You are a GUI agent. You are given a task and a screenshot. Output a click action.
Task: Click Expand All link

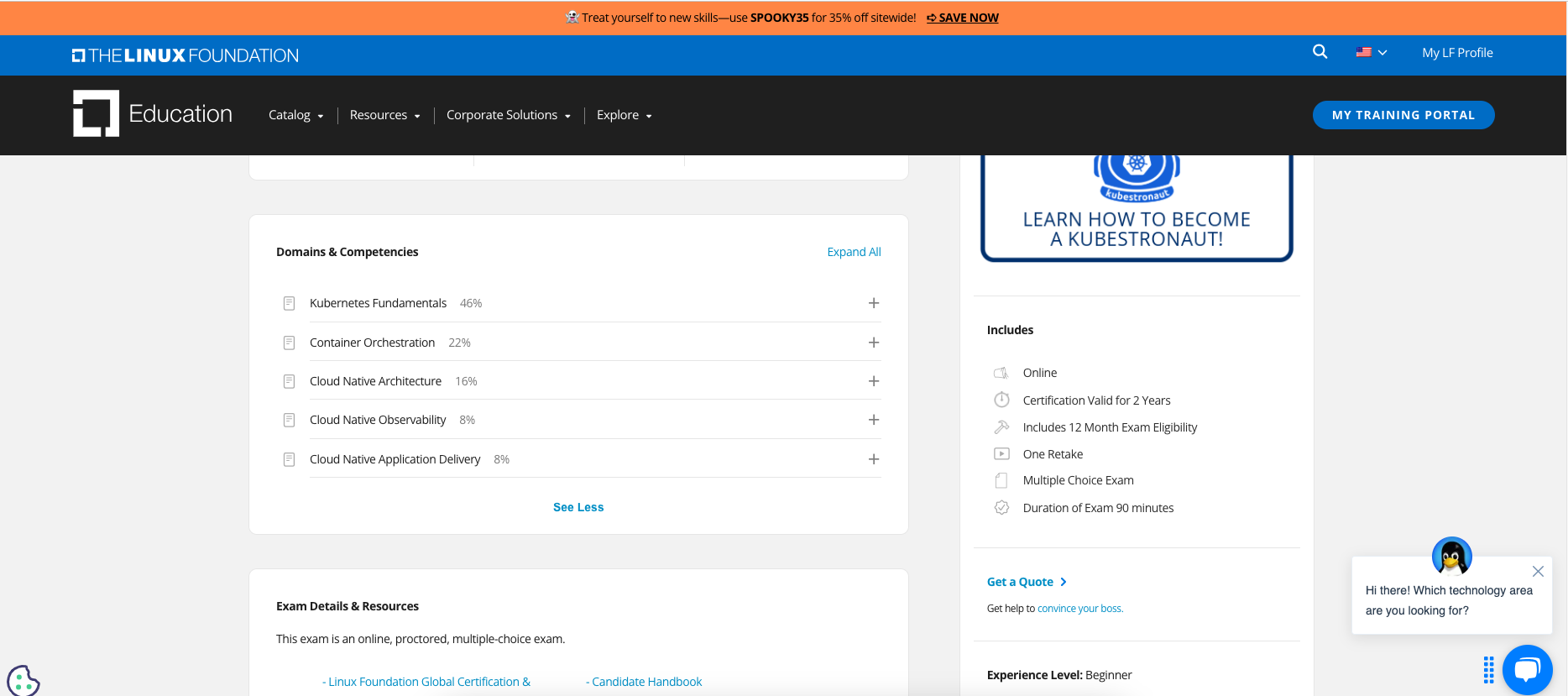(854, 252)
